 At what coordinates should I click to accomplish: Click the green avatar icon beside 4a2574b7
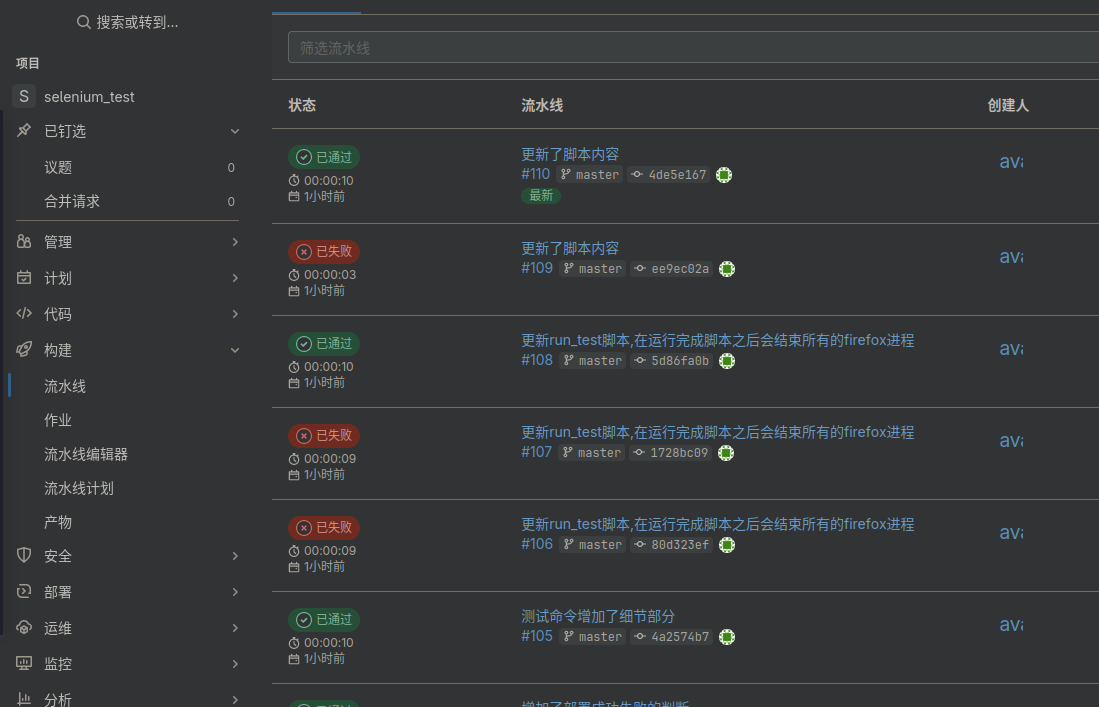(727, 637)
